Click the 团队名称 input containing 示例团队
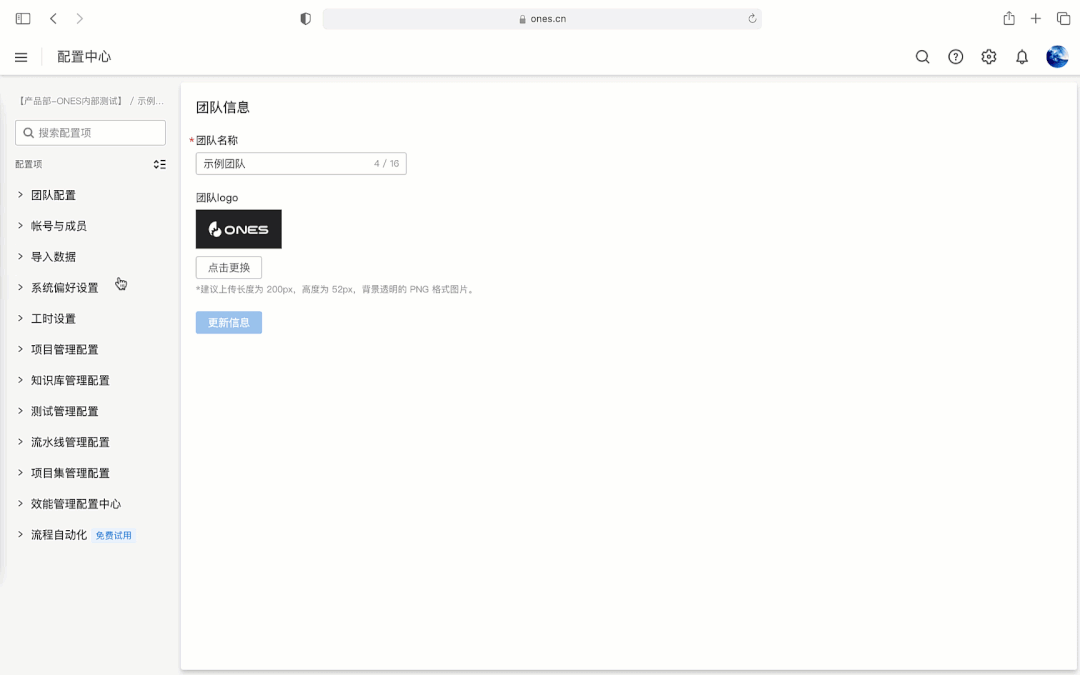 tap(301, 163)
